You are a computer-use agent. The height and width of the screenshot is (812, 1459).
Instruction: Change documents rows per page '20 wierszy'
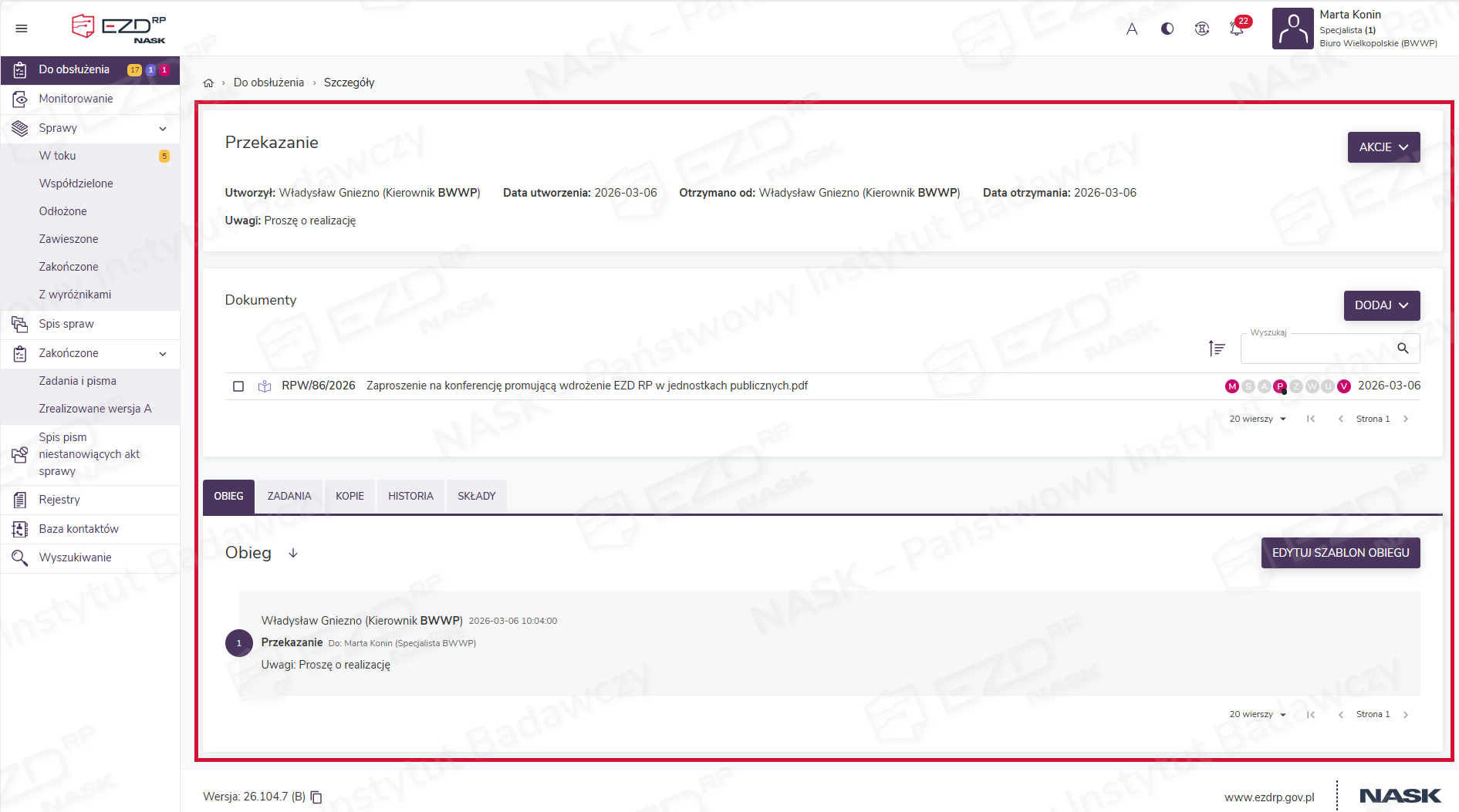(x=1257, y=419)
